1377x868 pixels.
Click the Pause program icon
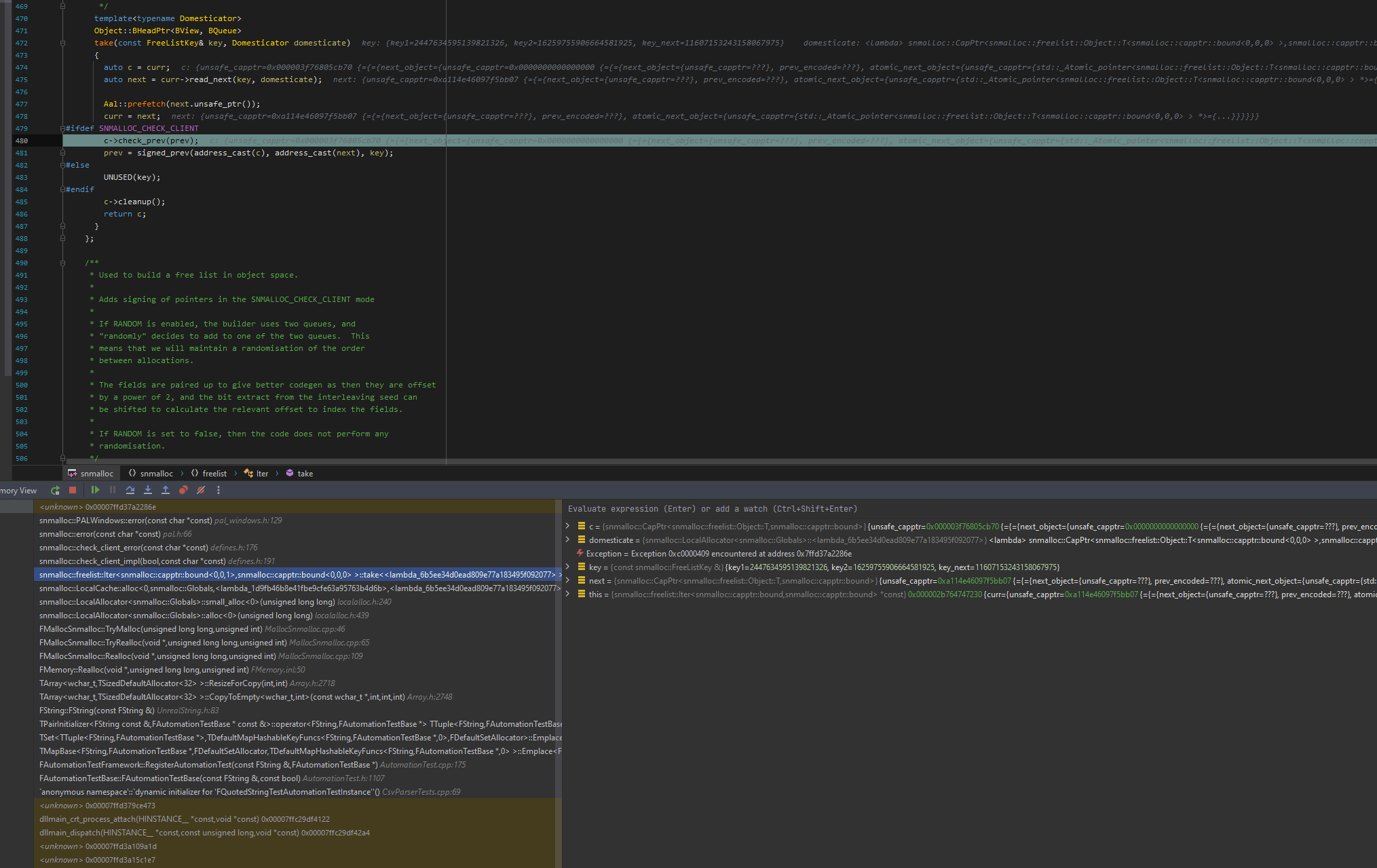click(x=113, y=490)
